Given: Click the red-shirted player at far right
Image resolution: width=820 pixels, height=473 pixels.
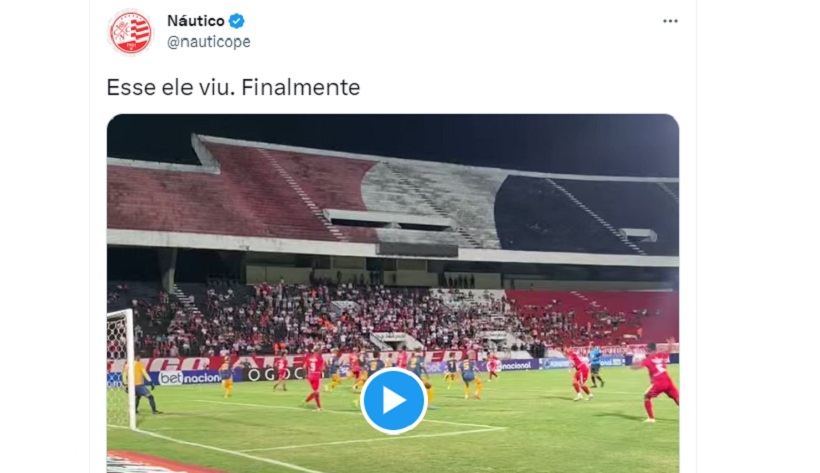Looking at the screenshot, I should pos(658,381).
